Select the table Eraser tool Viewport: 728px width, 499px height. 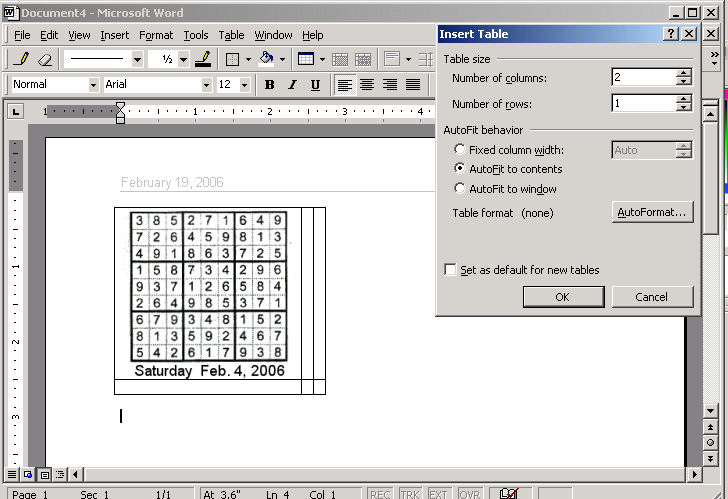44,59
